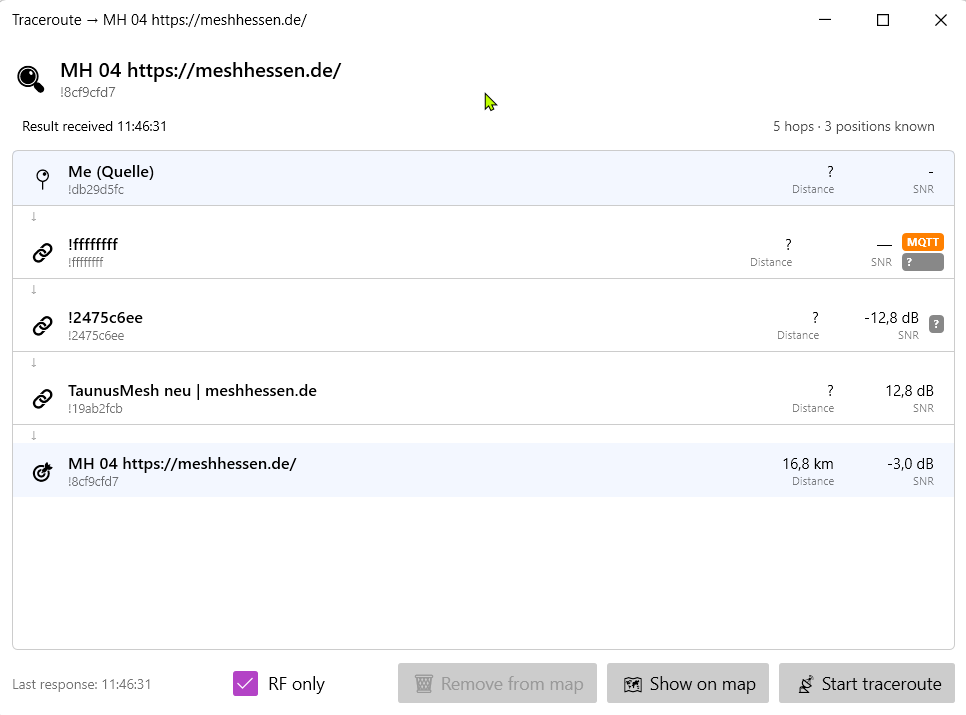The height and width of the screenshot is (715, 966).
Task: Select the Me (Quelle) hop name
Action: point(111,172)
